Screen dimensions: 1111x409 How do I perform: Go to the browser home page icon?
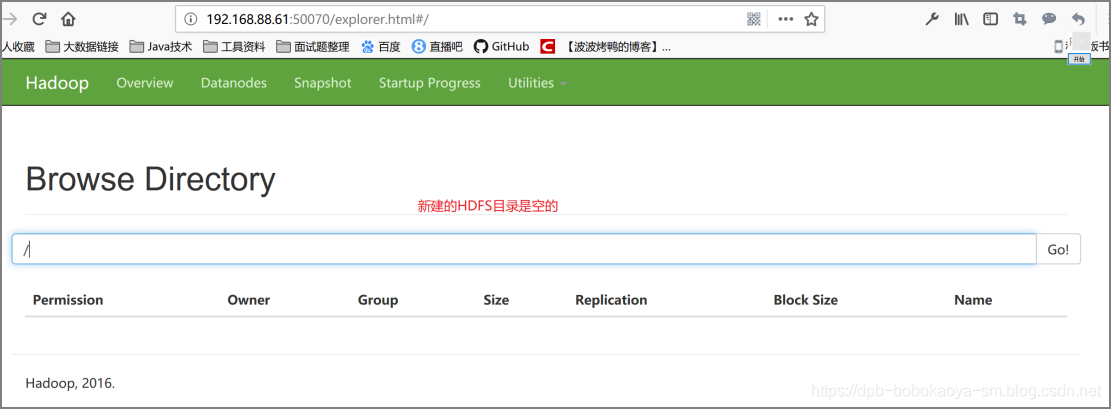(68, 19)
